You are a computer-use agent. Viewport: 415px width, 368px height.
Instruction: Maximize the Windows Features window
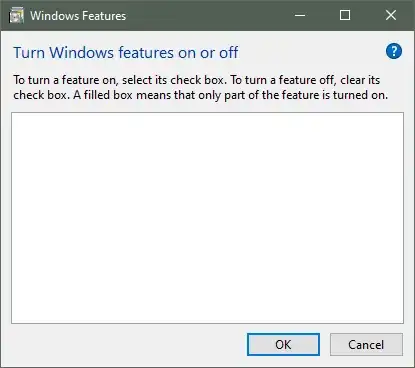[345, 15]
